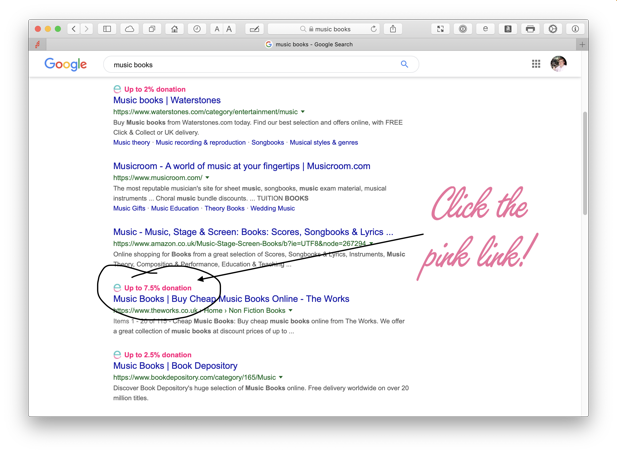
Task: Click the musicroom.com green URL text
Action: tap(158, 178)
